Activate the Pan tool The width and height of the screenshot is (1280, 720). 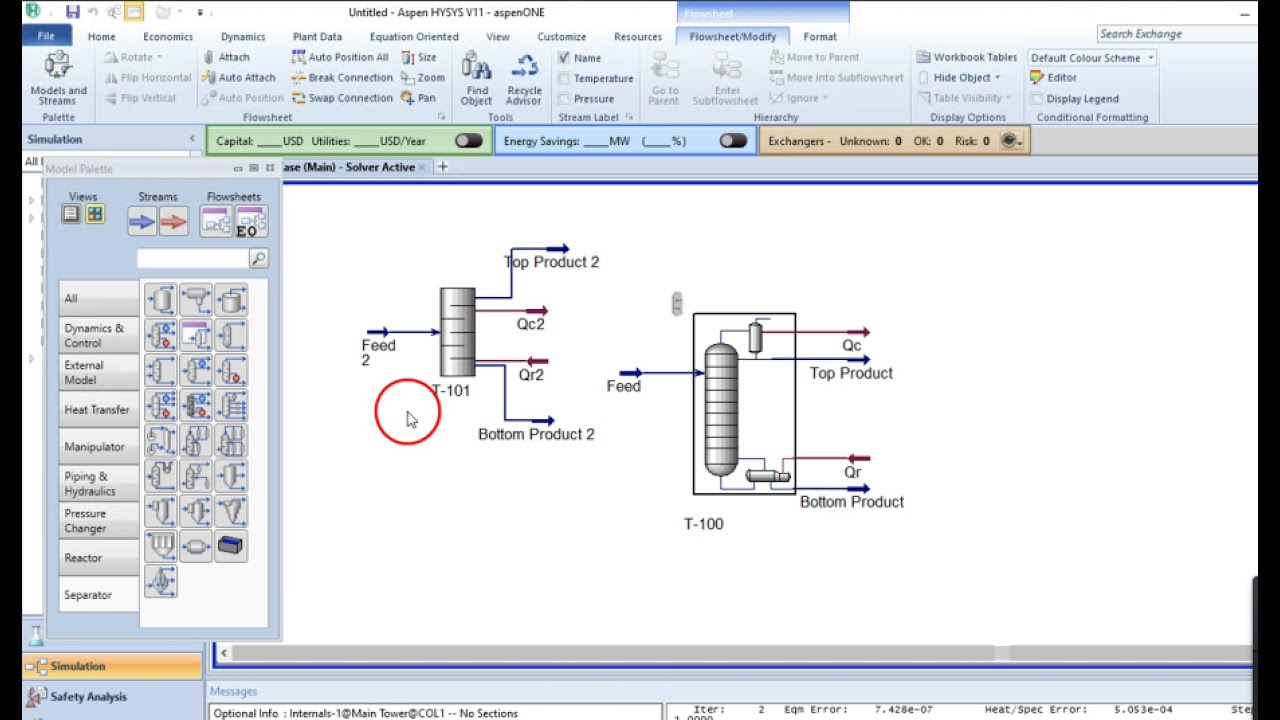(419, 98)
